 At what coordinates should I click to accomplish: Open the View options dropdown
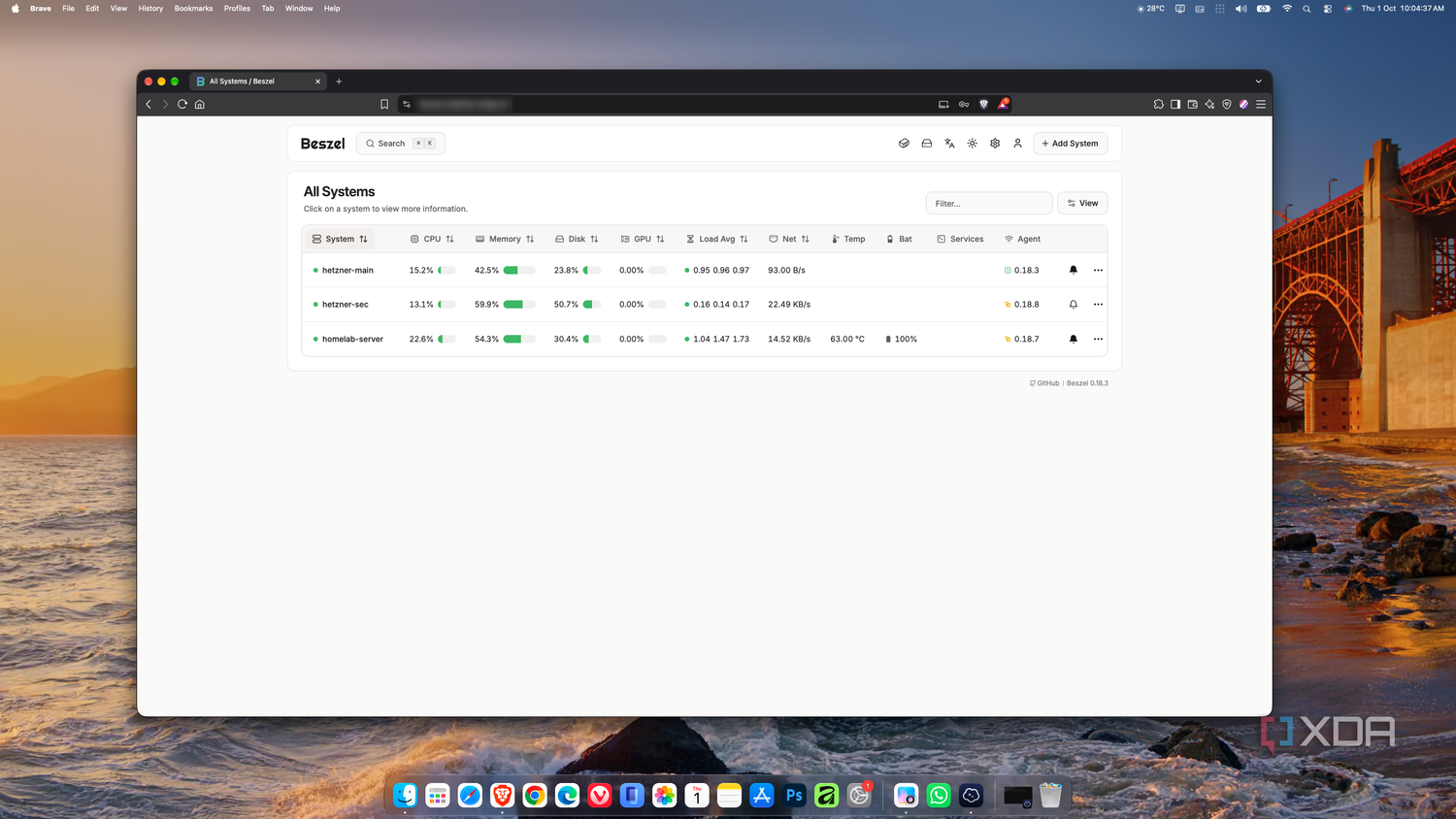point(1082,203)
